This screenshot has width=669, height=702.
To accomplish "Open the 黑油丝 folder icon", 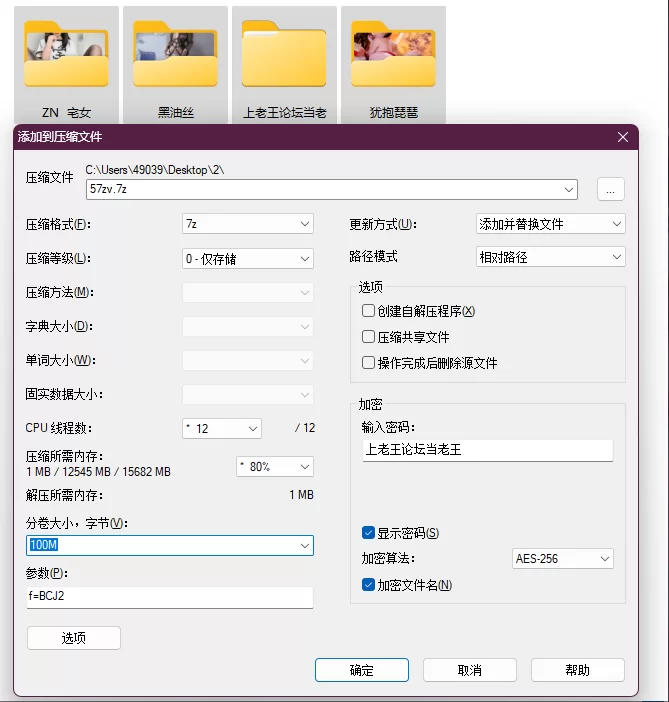I will coord(174,56).
